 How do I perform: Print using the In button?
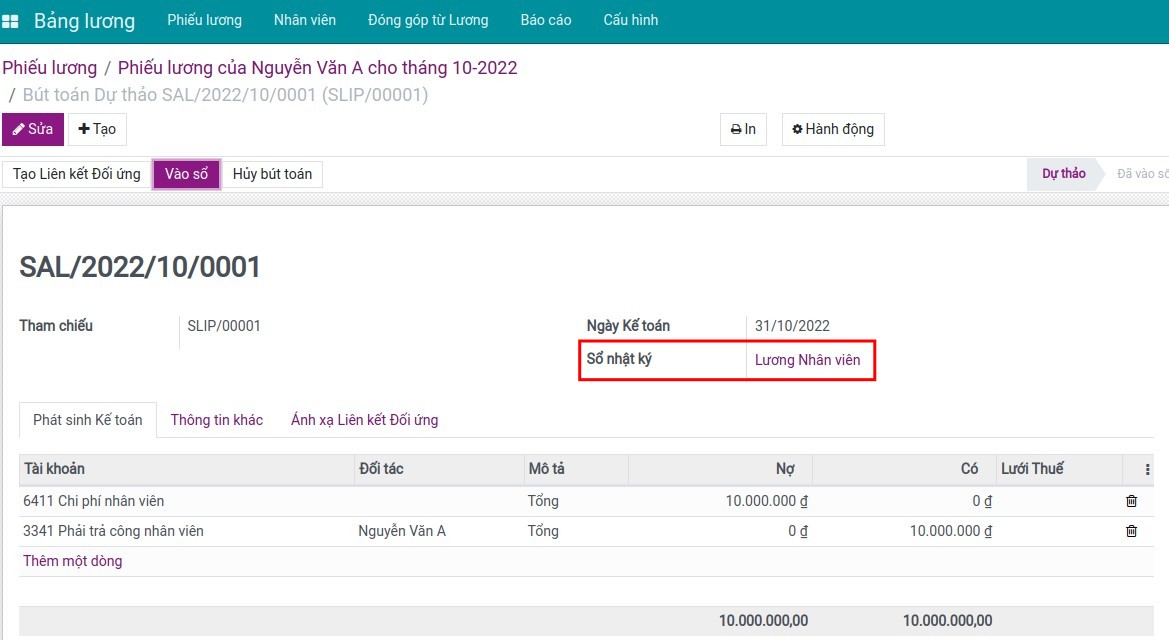[743, 129]
